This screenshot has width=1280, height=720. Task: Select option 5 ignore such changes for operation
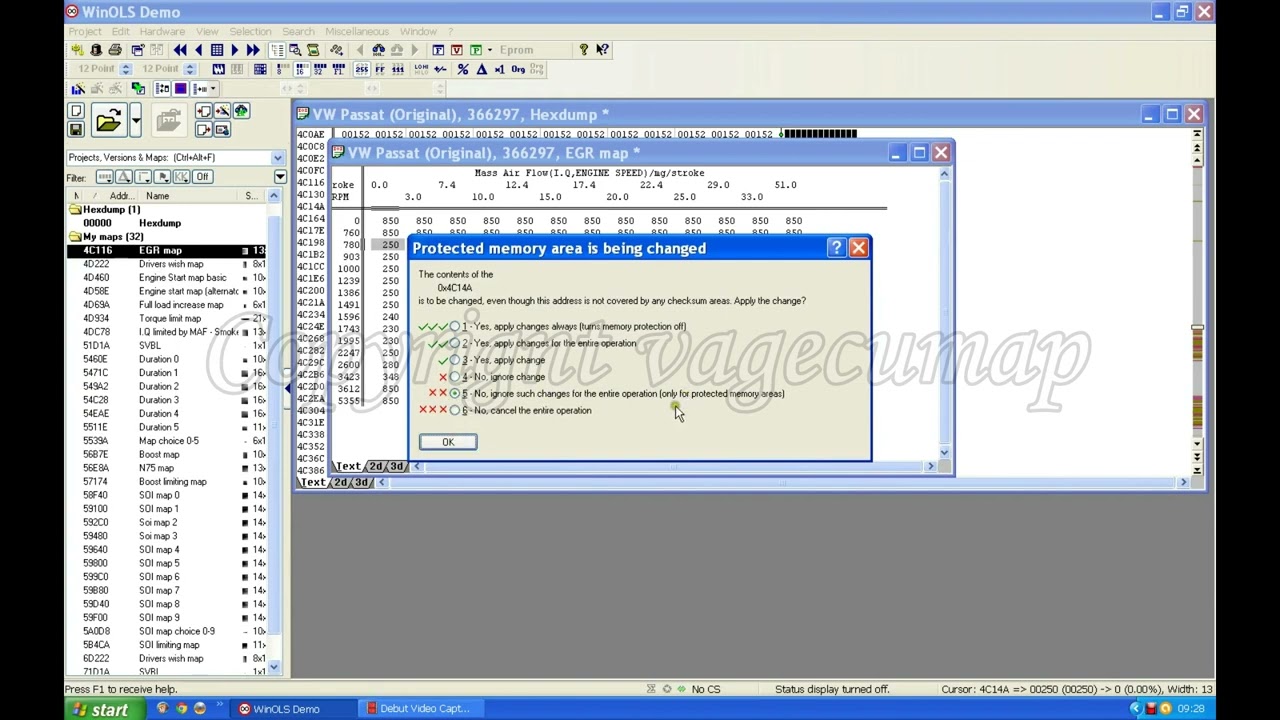455,394
